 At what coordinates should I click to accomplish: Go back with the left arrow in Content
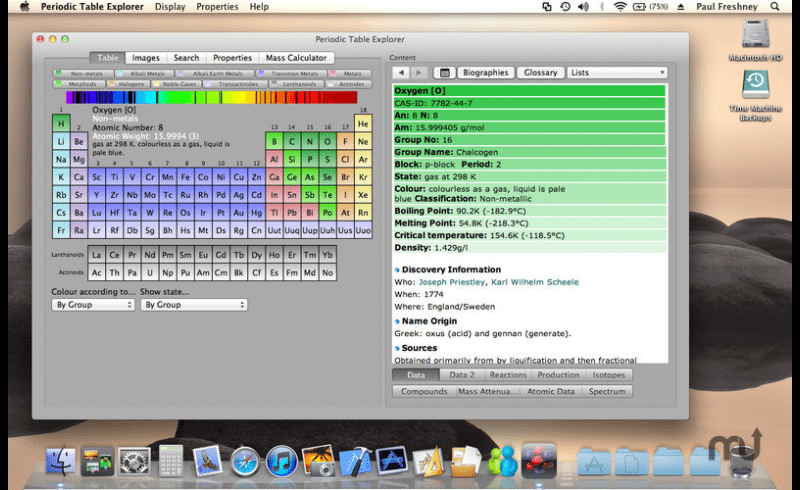(x=401, y=72)
